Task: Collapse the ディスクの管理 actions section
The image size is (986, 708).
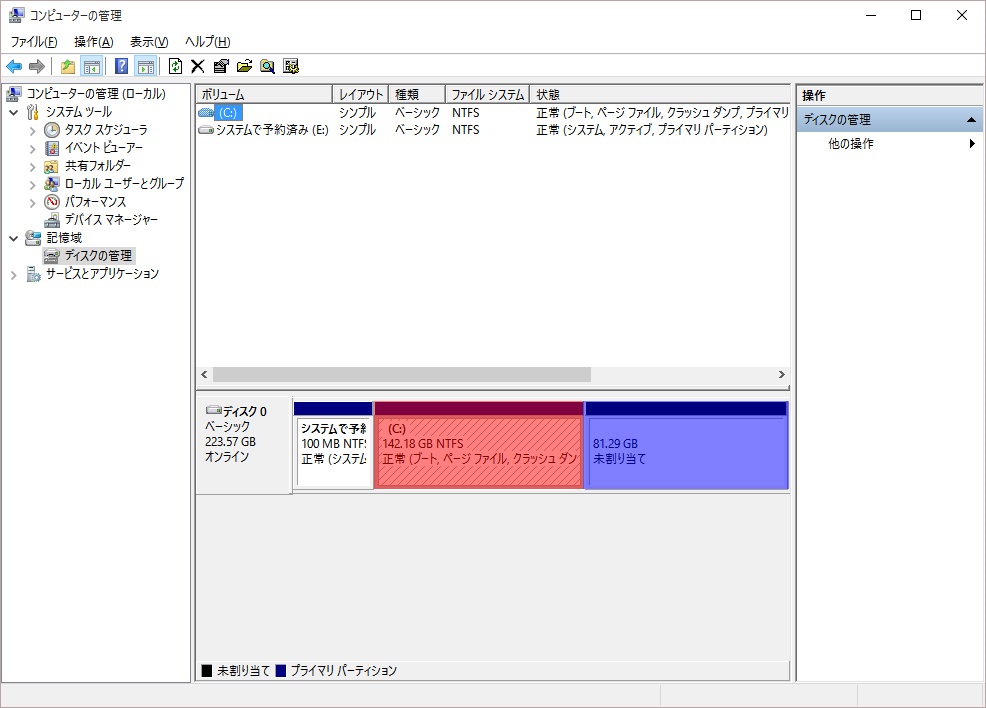Action: coord(971,119)
